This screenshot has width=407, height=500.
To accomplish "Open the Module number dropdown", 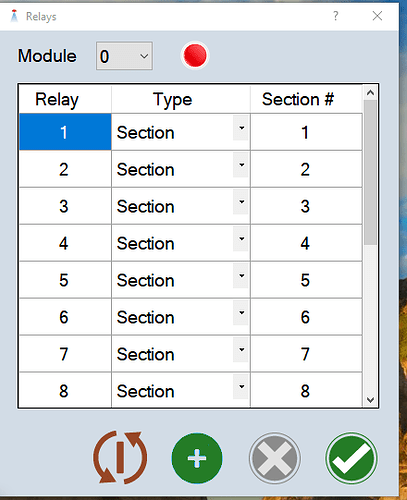I will [124, 56].
